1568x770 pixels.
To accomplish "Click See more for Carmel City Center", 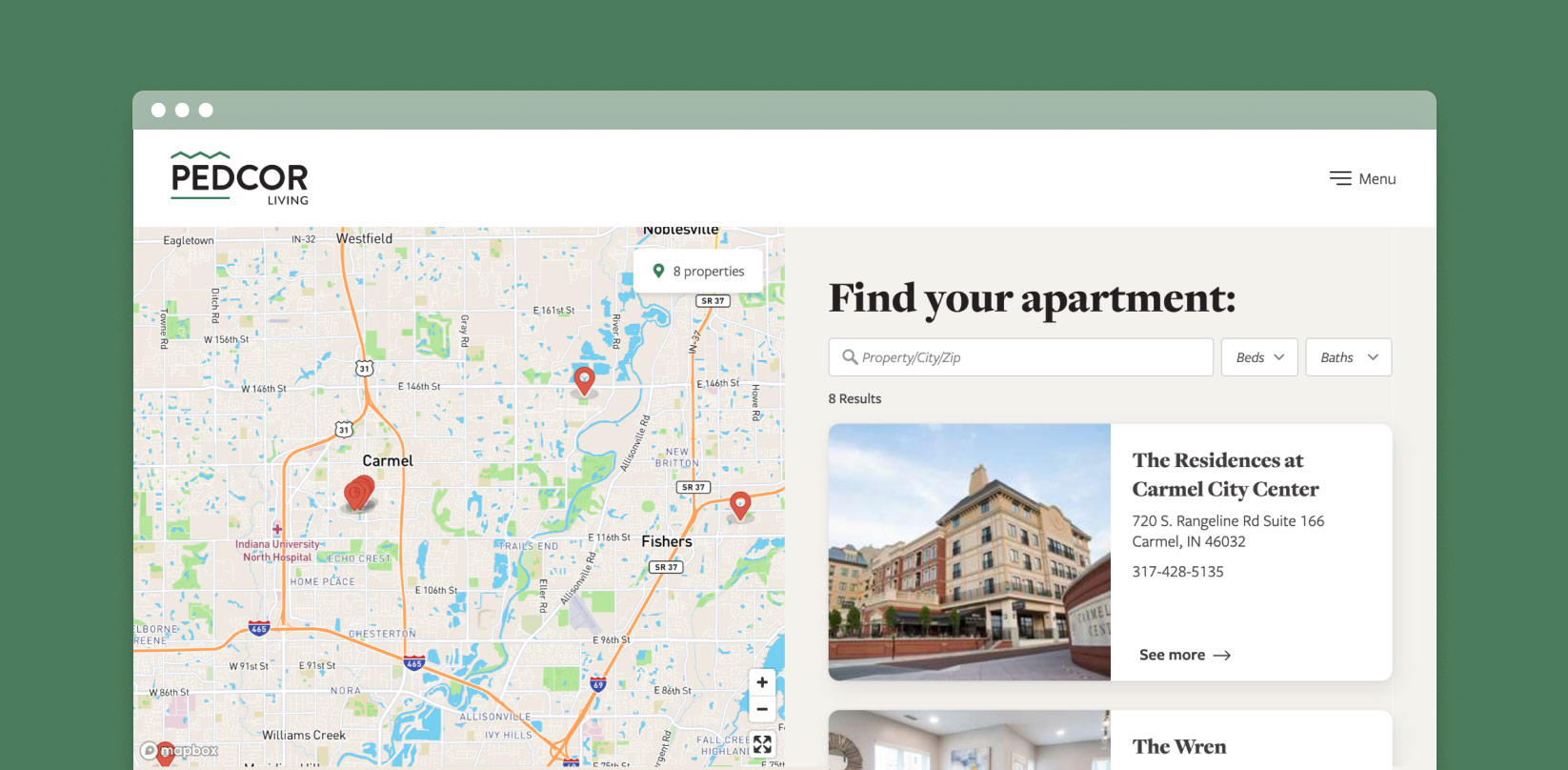I will [x=1184, y=655].
